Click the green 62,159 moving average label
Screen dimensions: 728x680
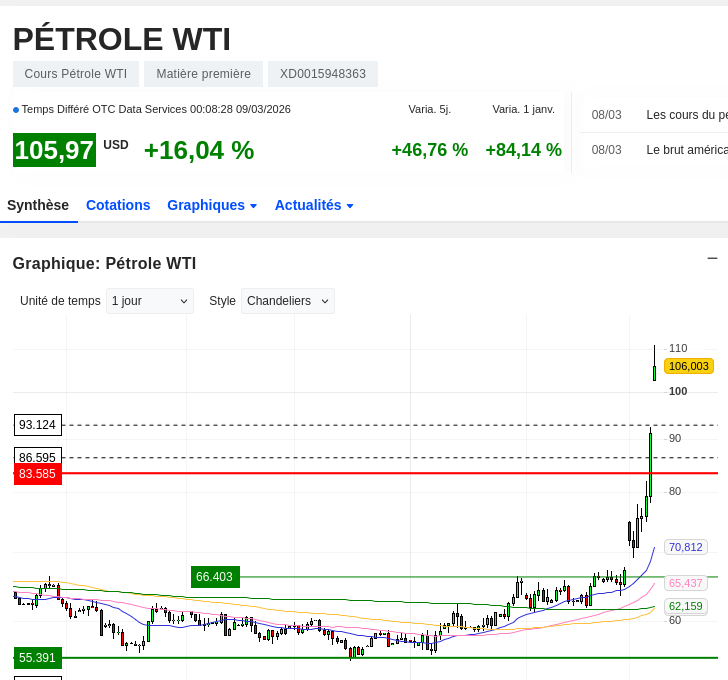(686, 606)
